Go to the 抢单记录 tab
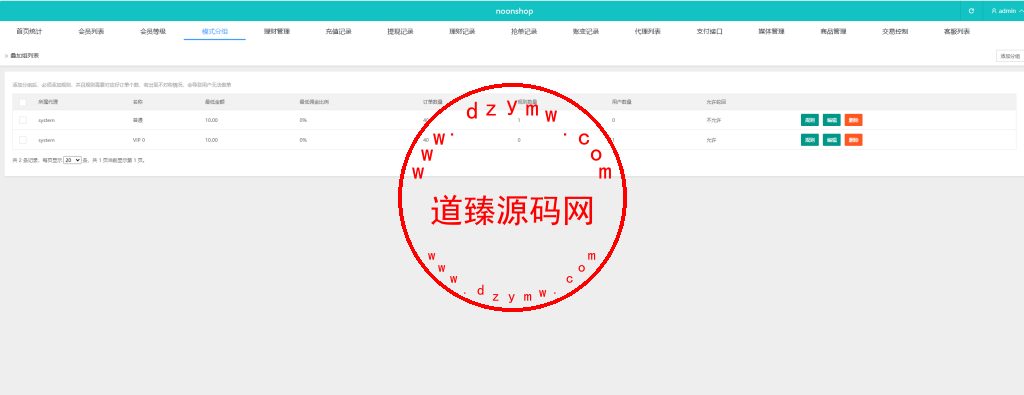The height and width of the screenshot is (395, 1024). pos(524,31)
